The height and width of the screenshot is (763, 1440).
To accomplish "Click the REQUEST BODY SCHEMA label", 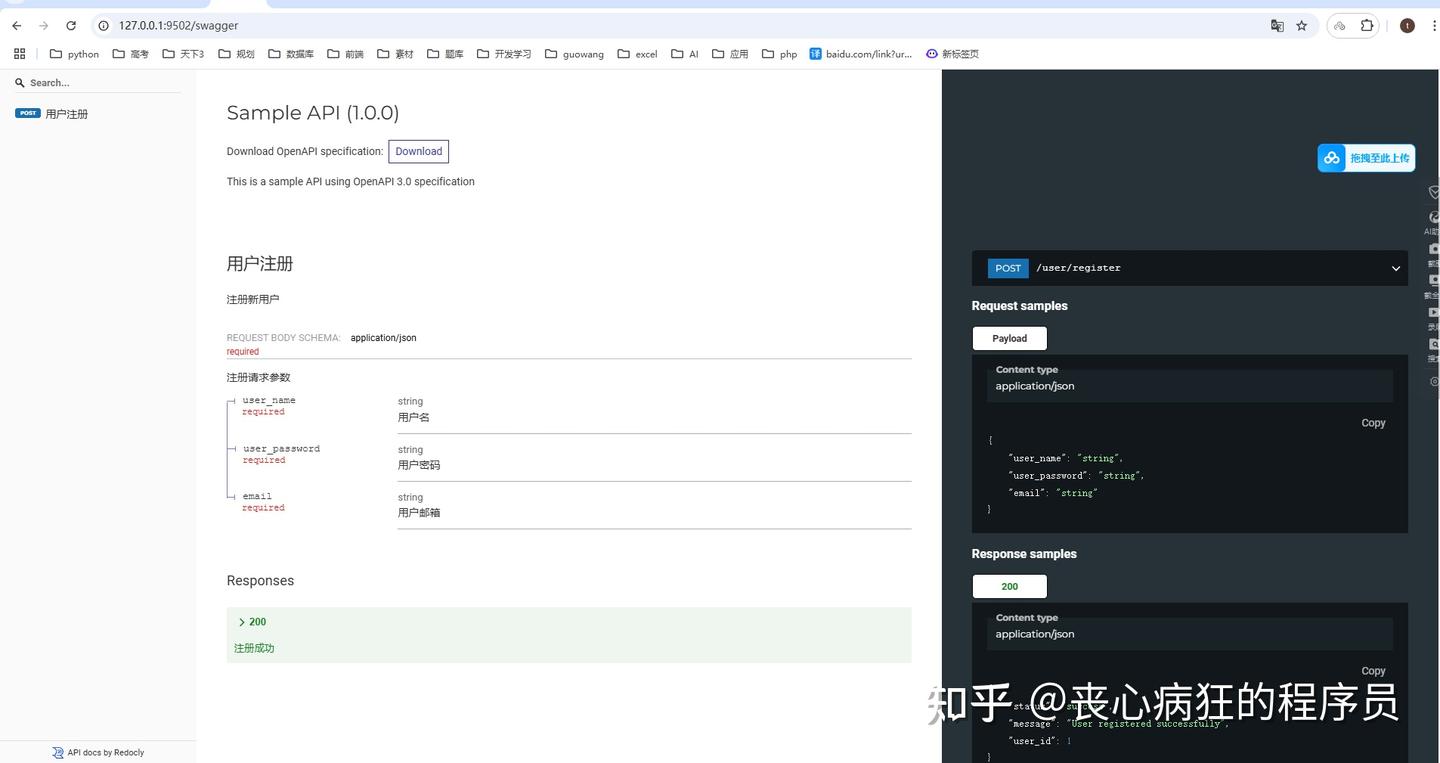I will click(283, 338).
